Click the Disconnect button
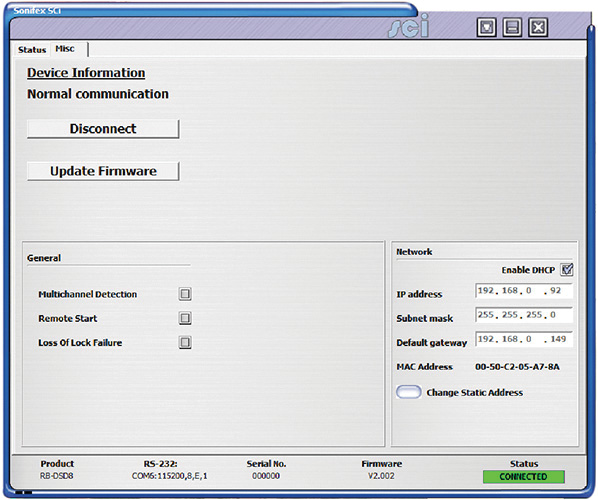The height and width of the screenshot is (500, 598). click(x=103, y=129)
